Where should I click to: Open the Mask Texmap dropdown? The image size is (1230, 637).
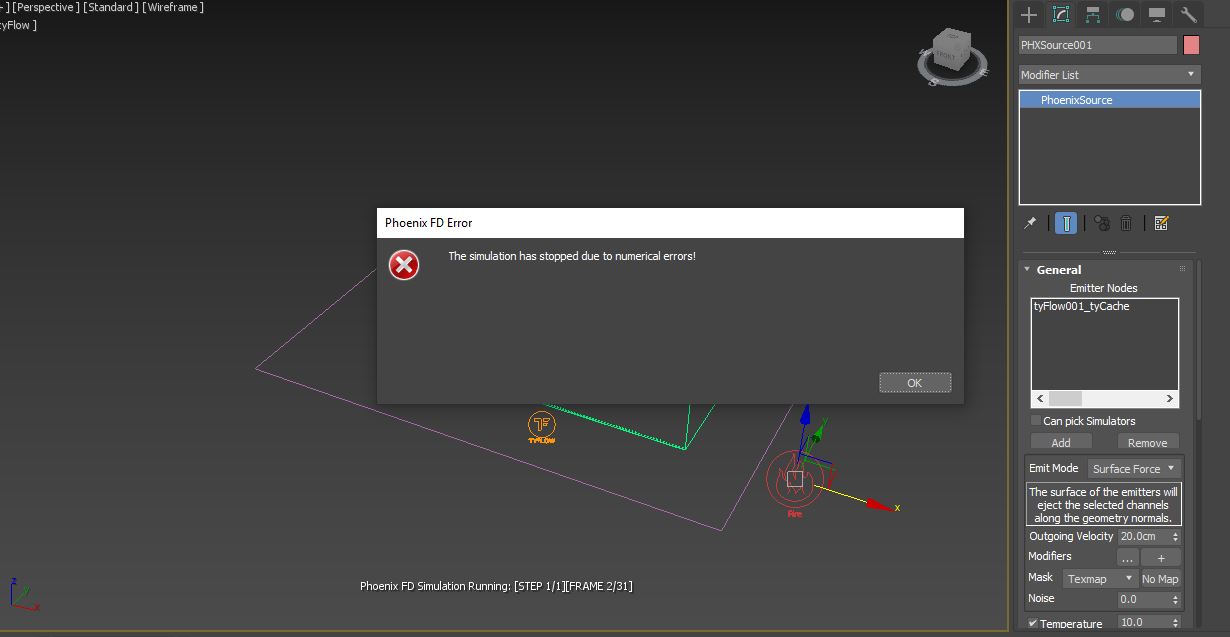click(x=1099, y=579)
